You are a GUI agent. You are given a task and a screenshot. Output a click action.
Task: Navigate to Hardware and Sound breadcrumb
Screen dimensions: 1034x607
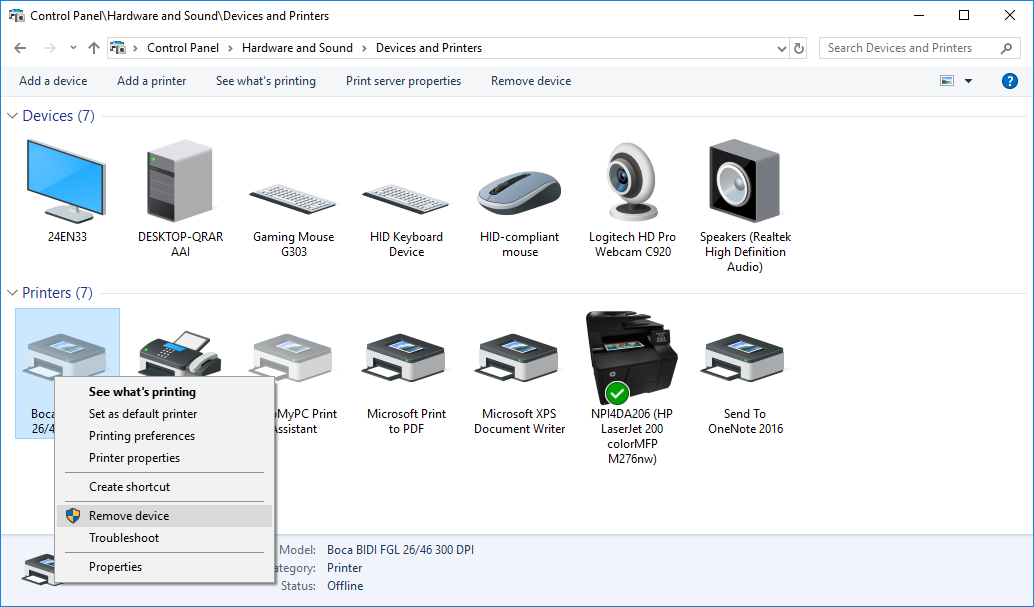[297, 48]
